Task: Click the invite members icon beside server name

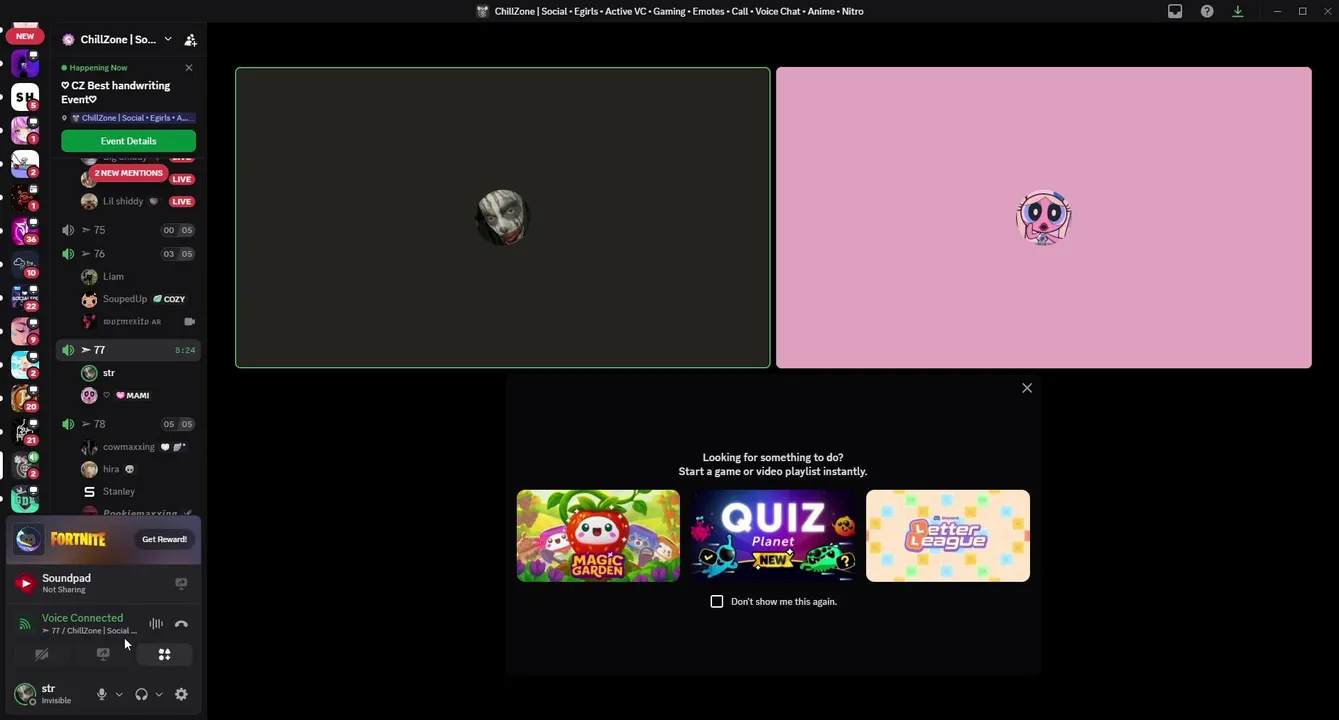Action: (x=190, y=40)
